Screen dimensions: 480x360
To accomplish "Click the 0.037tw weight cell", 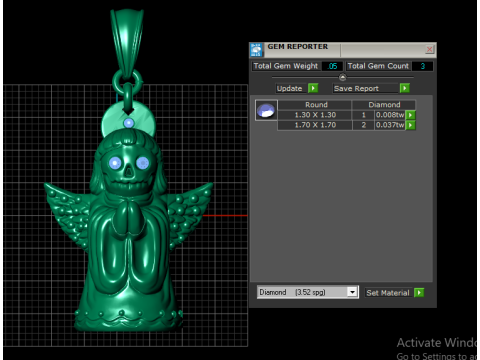I will [390, 125].
